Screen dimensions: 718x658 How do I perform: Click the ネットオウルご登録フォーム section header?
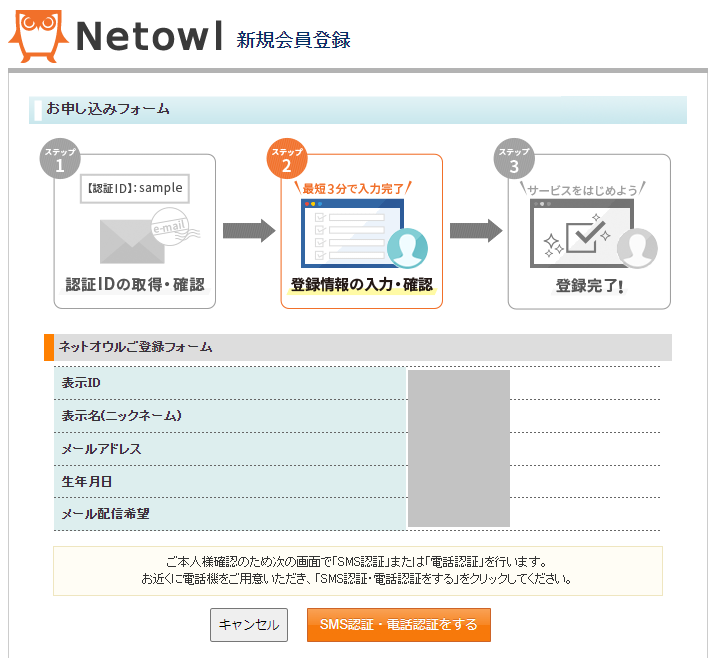tap(358, 347)
